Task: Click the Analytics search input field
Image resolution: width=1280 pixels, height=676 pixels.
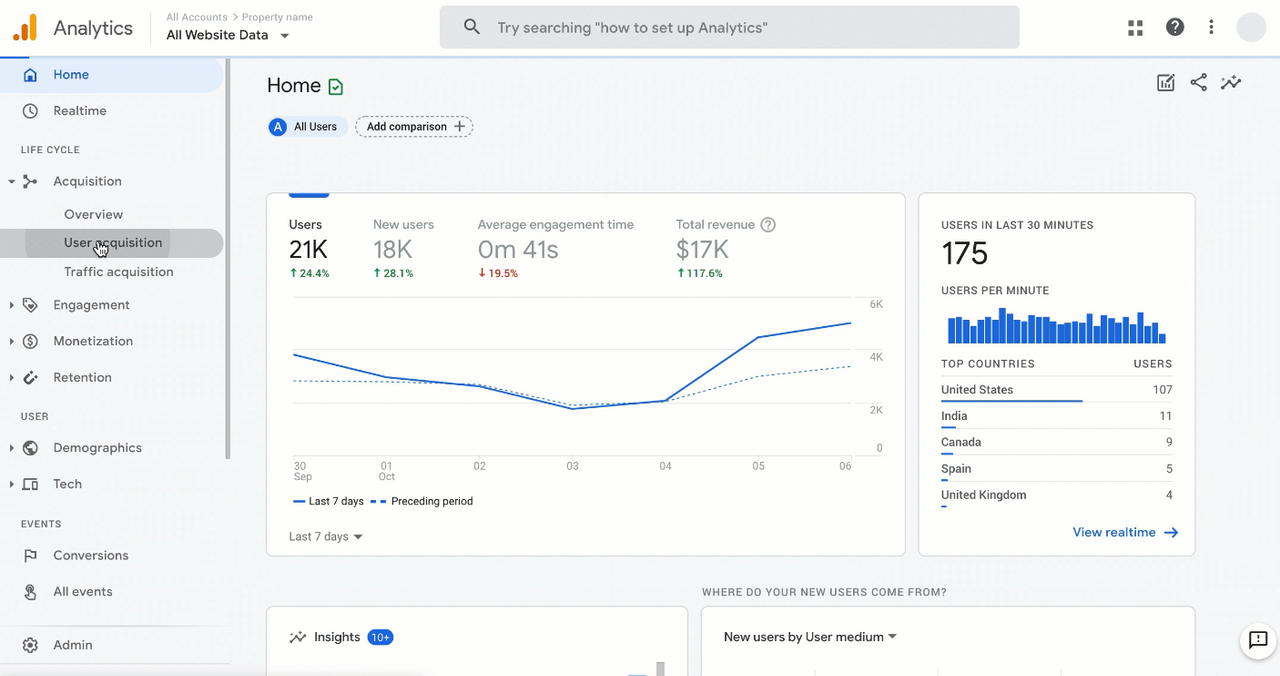Action: (730, 27)
